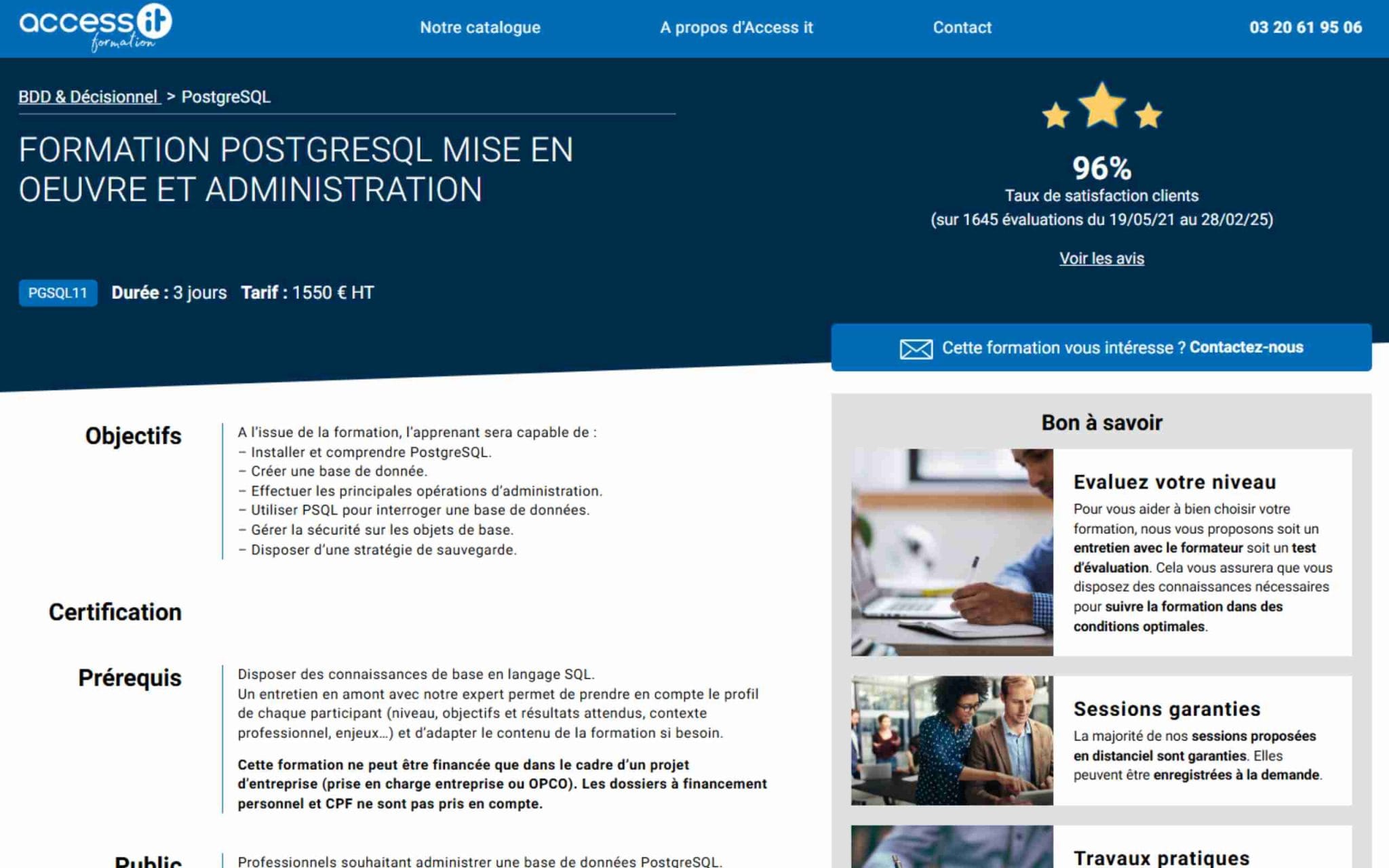Open the Evaluez votre niveau thumbnail image

[x=952, y=552]
